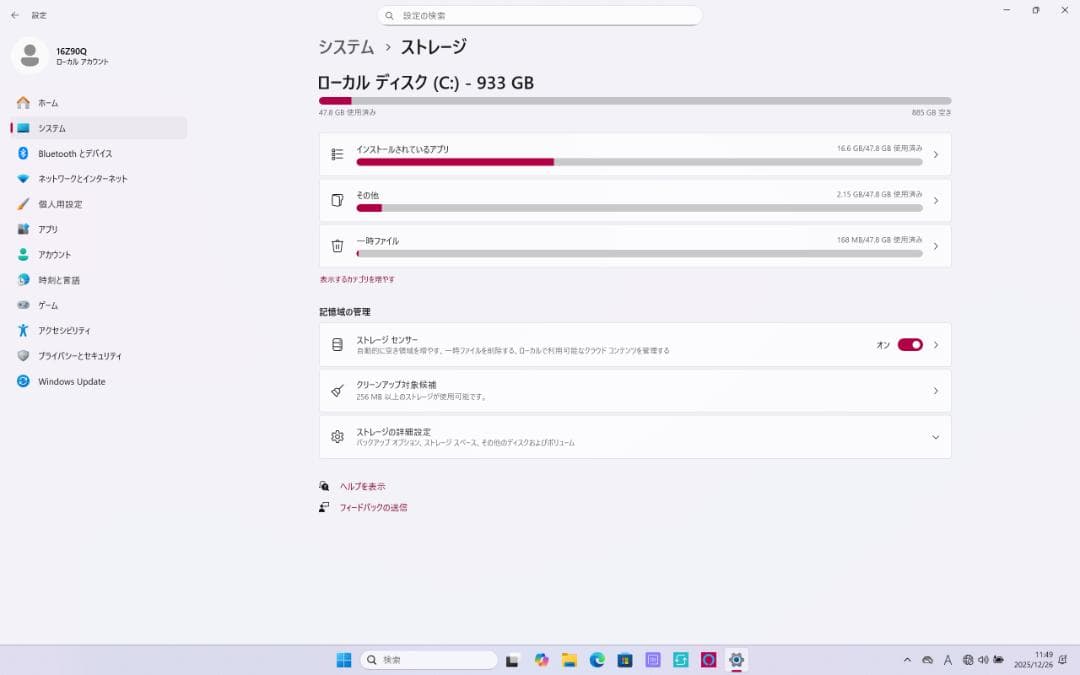
Task: Launch Microsoft Edge from the taskbar
Action: pos(597,660)
